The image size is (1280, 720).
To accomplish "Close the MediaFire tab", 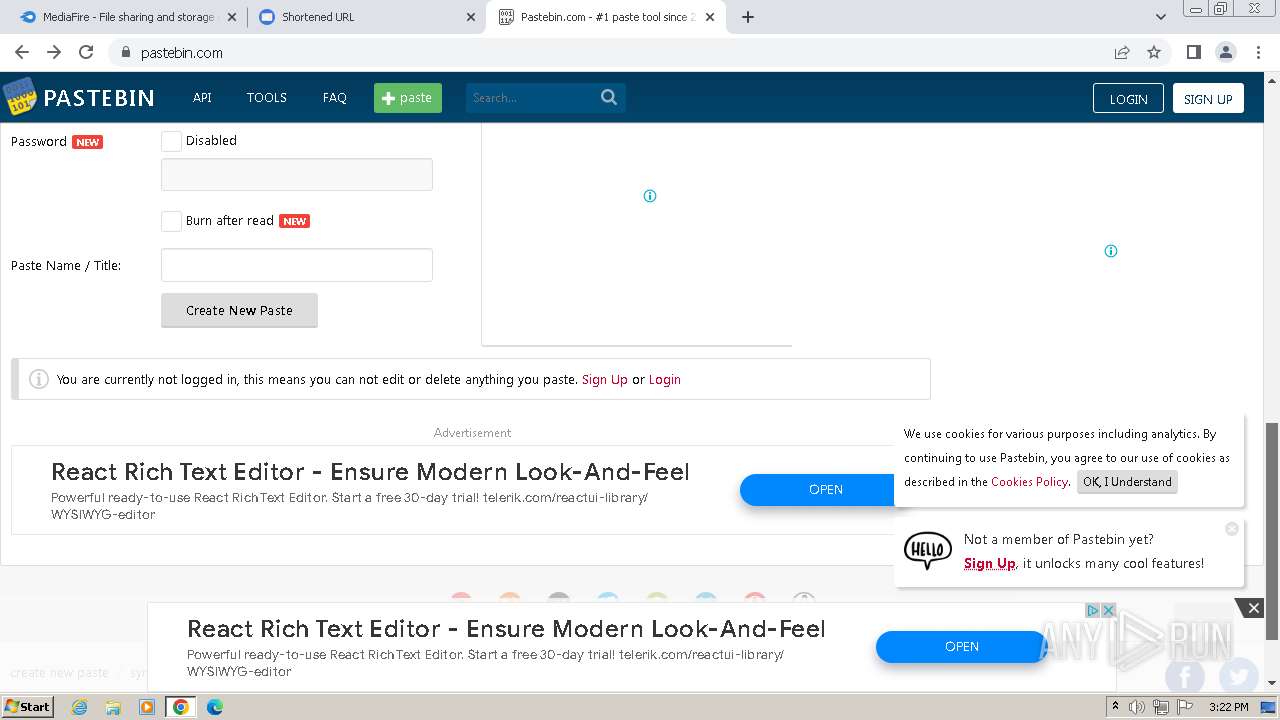I will [232, 17].
